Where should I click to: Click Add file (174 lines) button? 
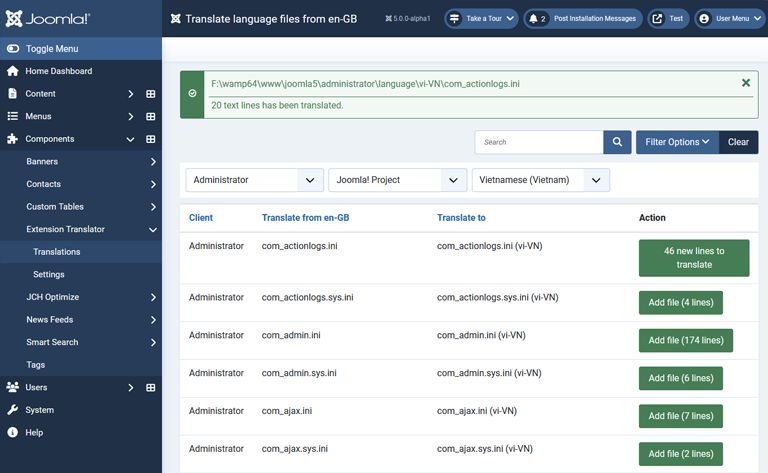(686, 340)
